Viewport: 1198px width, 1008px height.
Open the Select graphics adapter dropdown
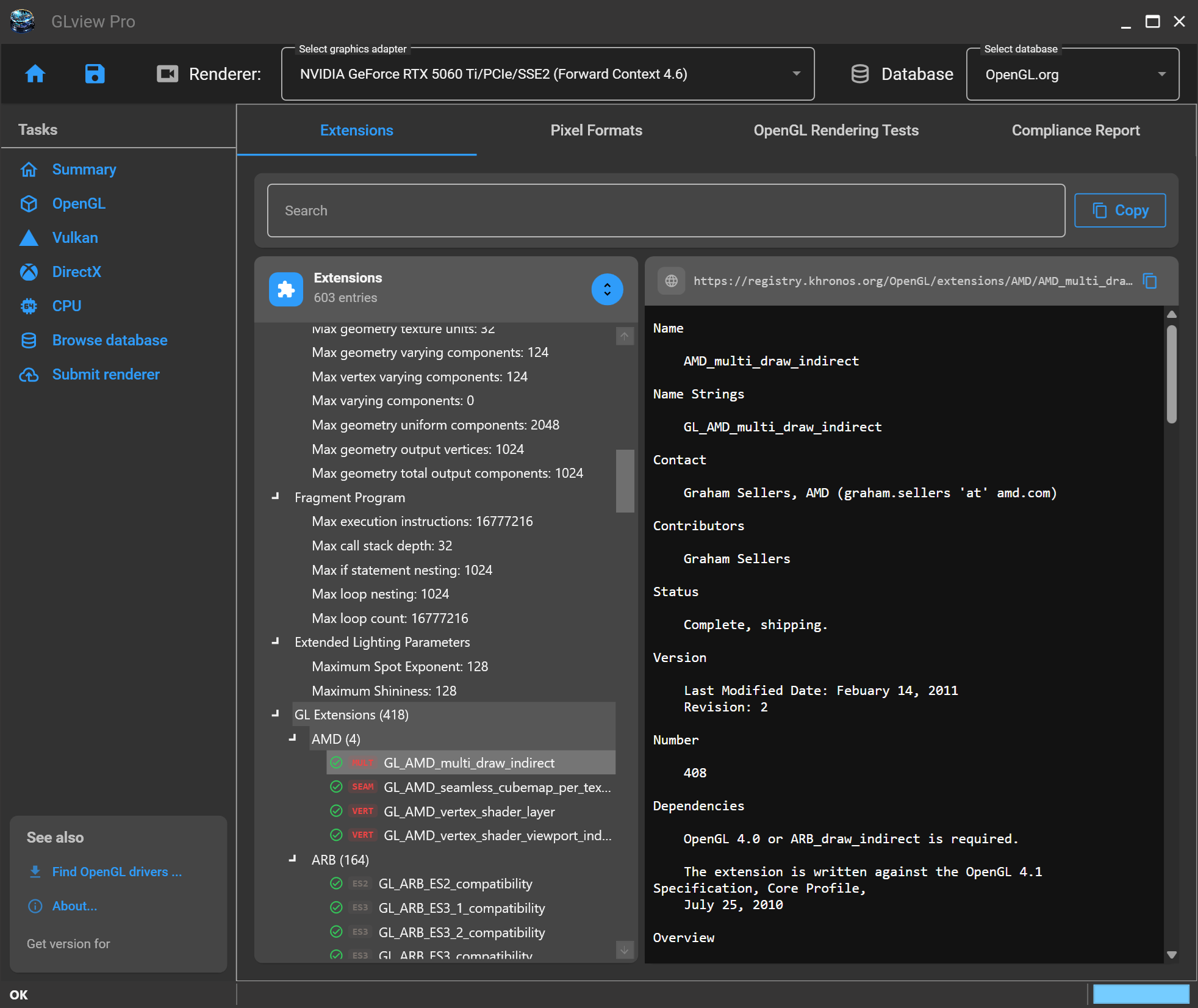[548, 74]
